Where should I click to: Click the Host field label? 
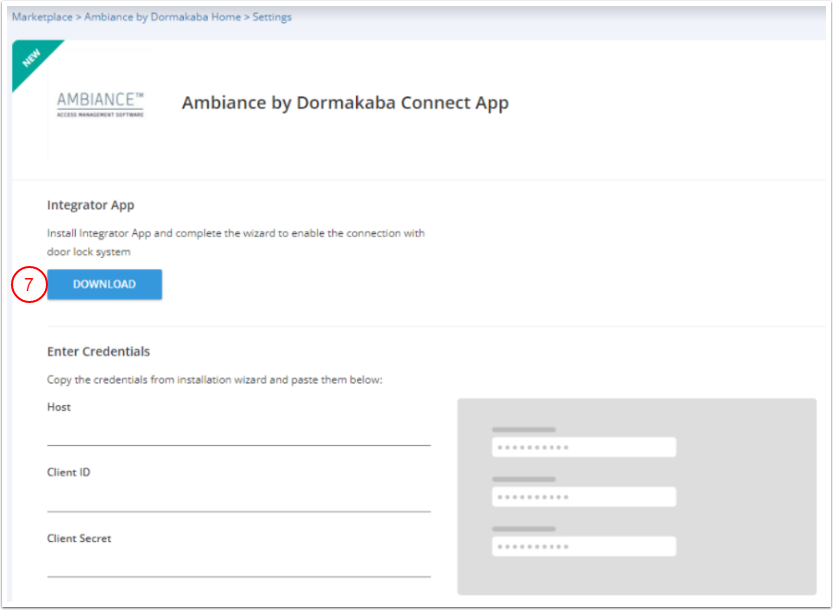[x=59, y=407]
